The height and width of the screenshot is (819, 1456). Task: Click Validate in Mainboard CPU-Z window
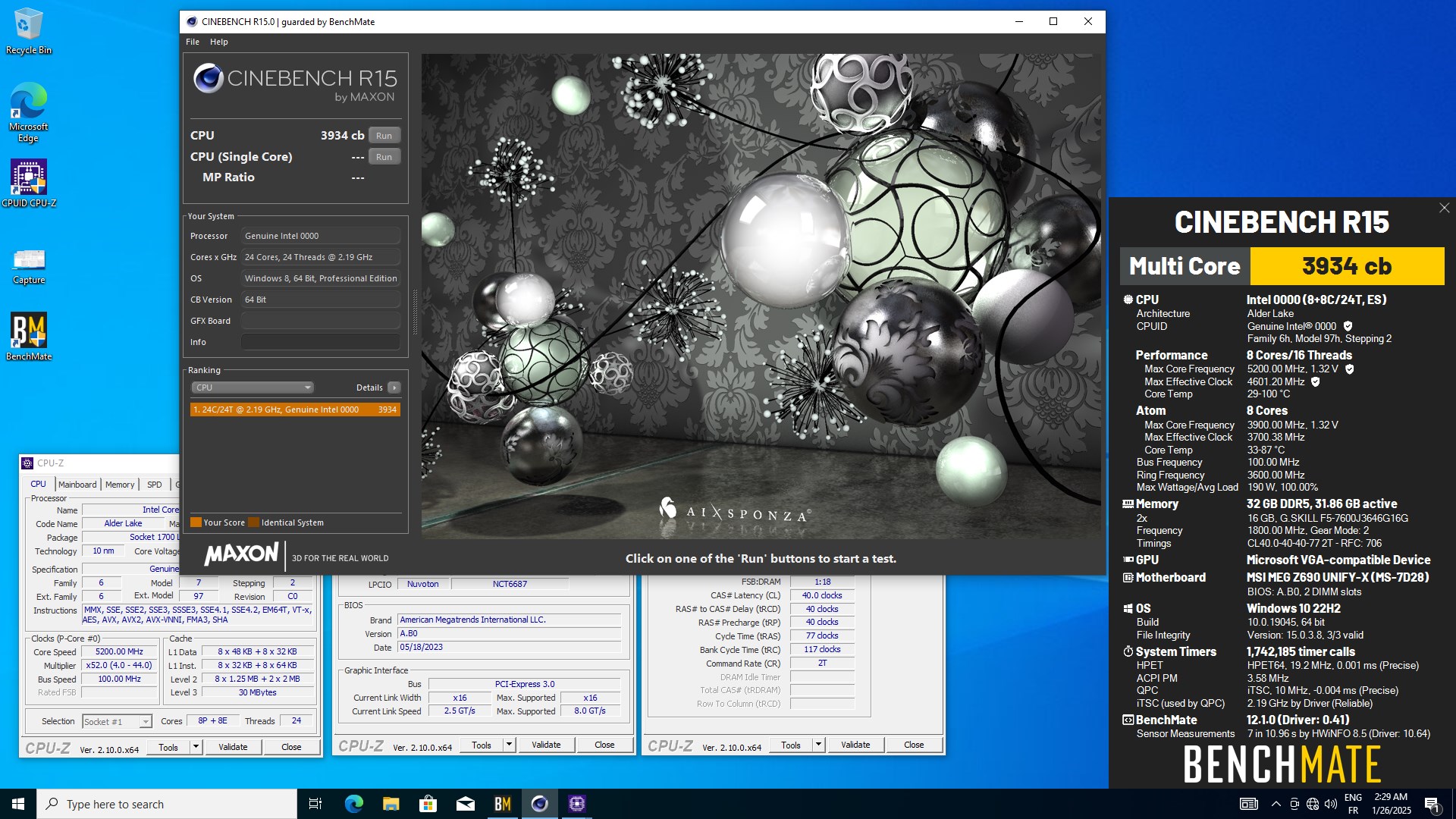(546, 745)
